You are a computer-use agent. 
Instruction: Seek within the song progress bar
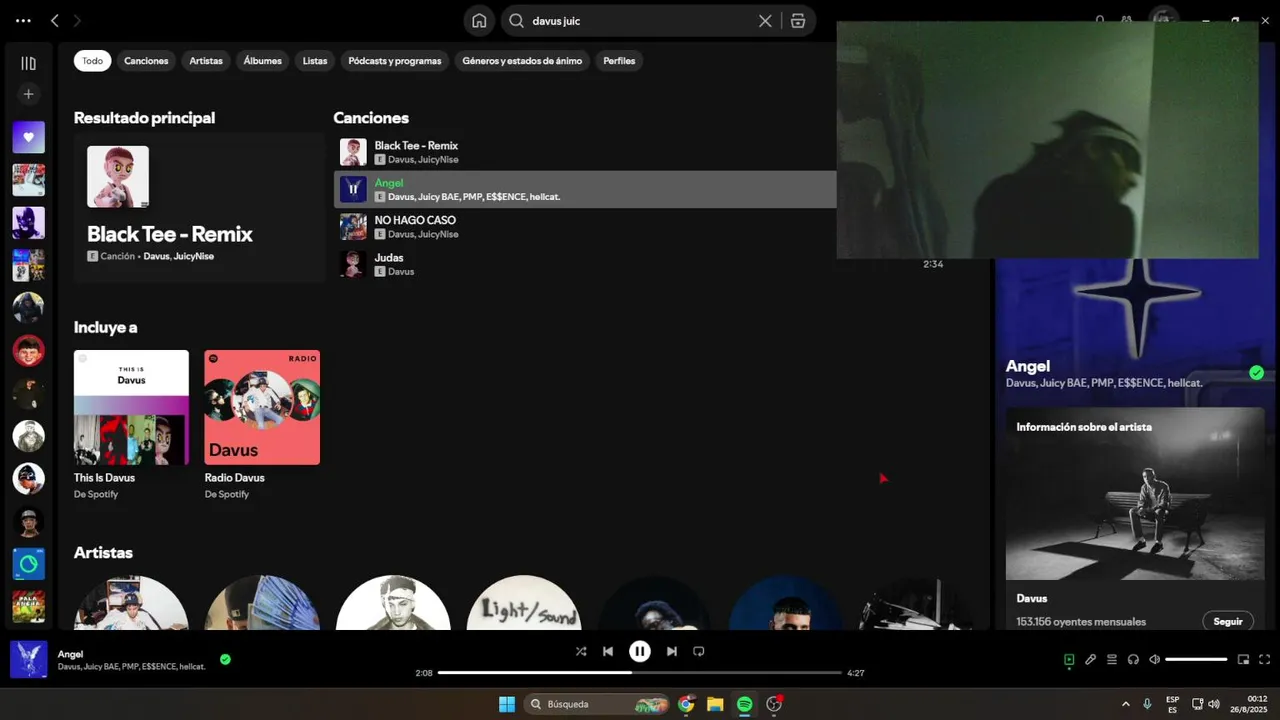pos(640,673)
